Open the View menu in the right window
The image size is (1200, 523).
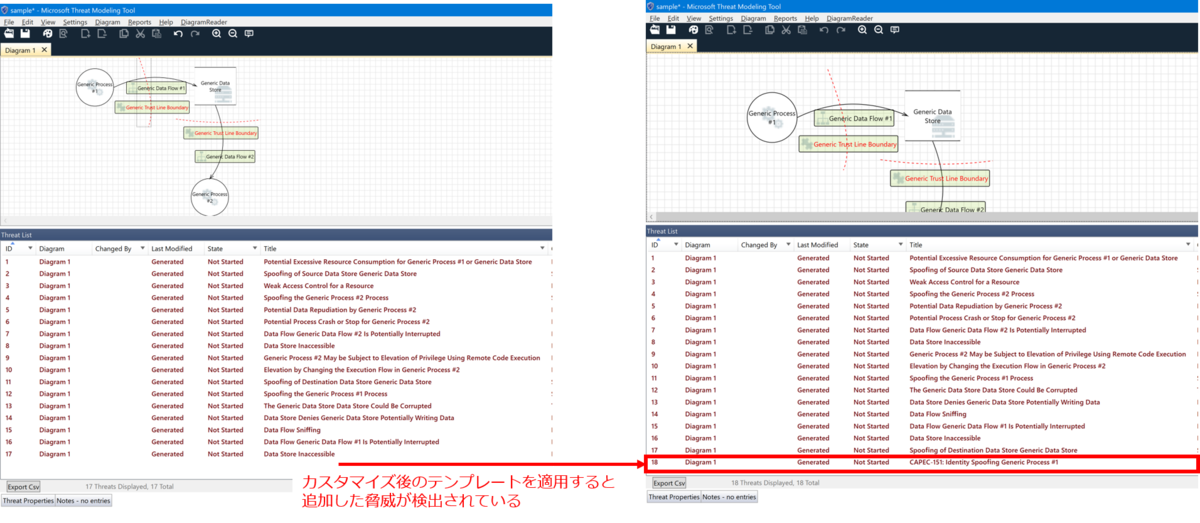(693, 18)
